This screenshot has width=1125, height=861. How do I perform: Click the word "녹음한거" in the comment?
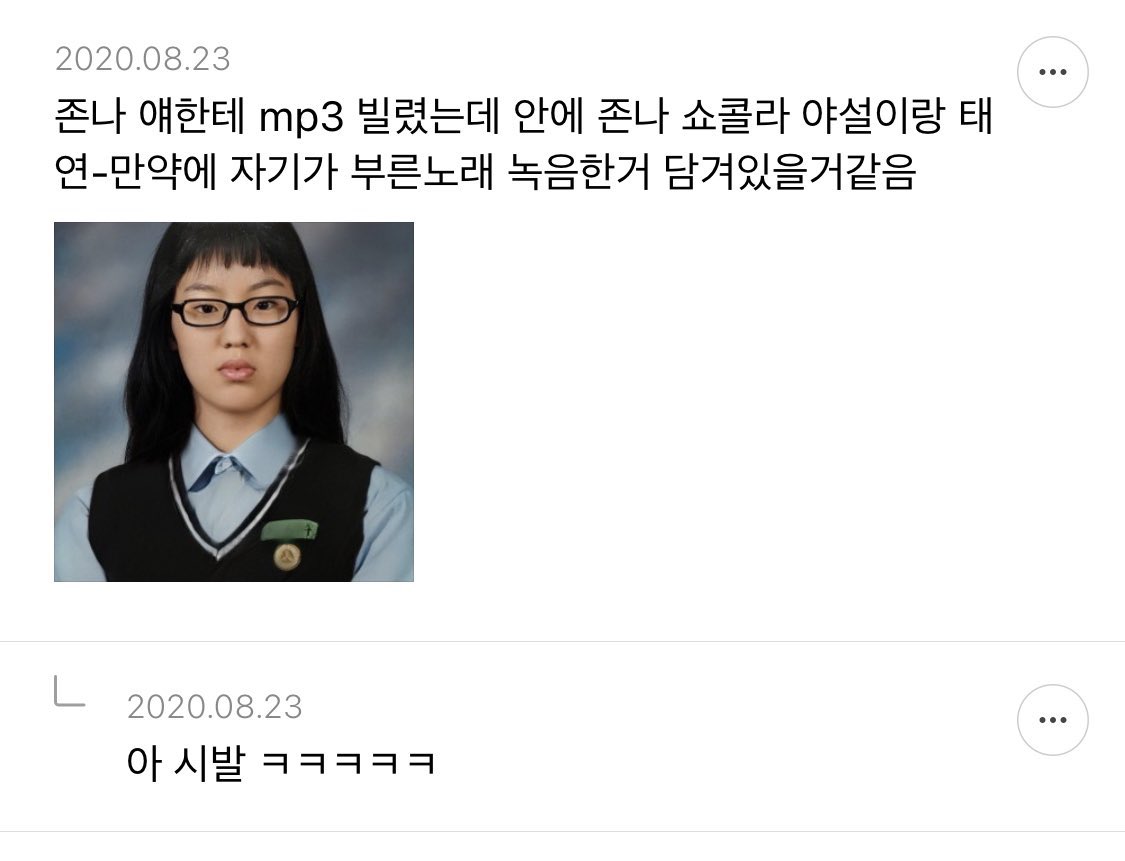578,172
